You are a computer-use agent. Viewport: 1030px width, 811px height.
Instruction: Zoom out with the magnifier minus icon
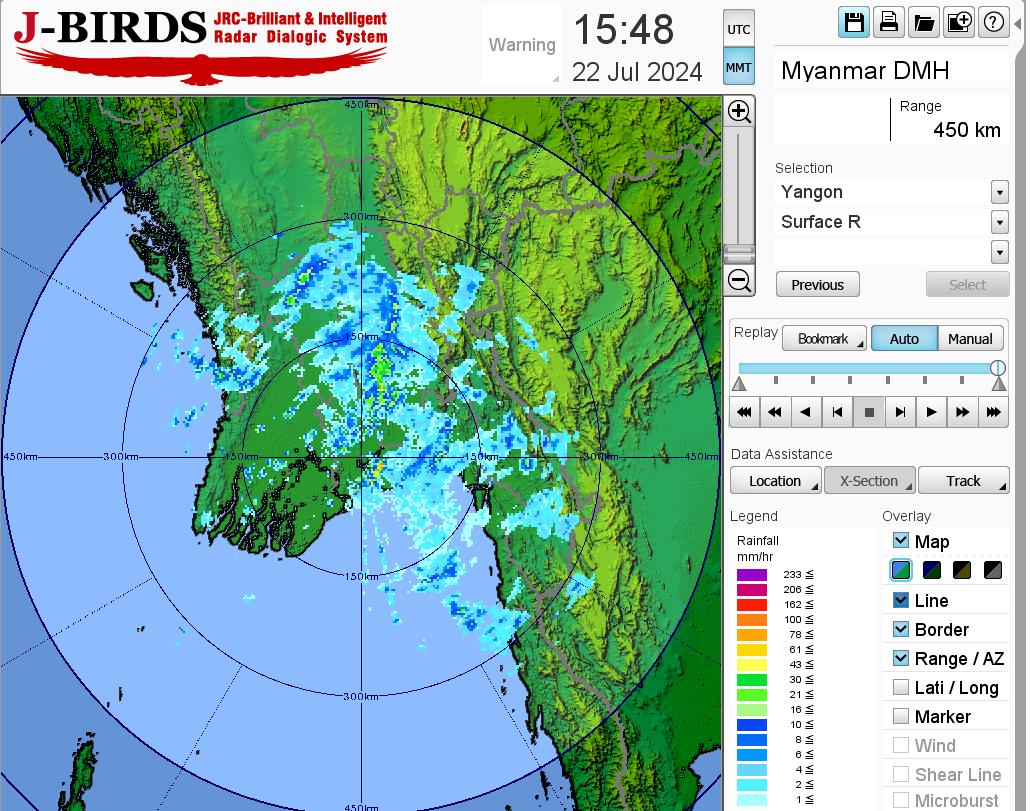(x=739, y=280)
